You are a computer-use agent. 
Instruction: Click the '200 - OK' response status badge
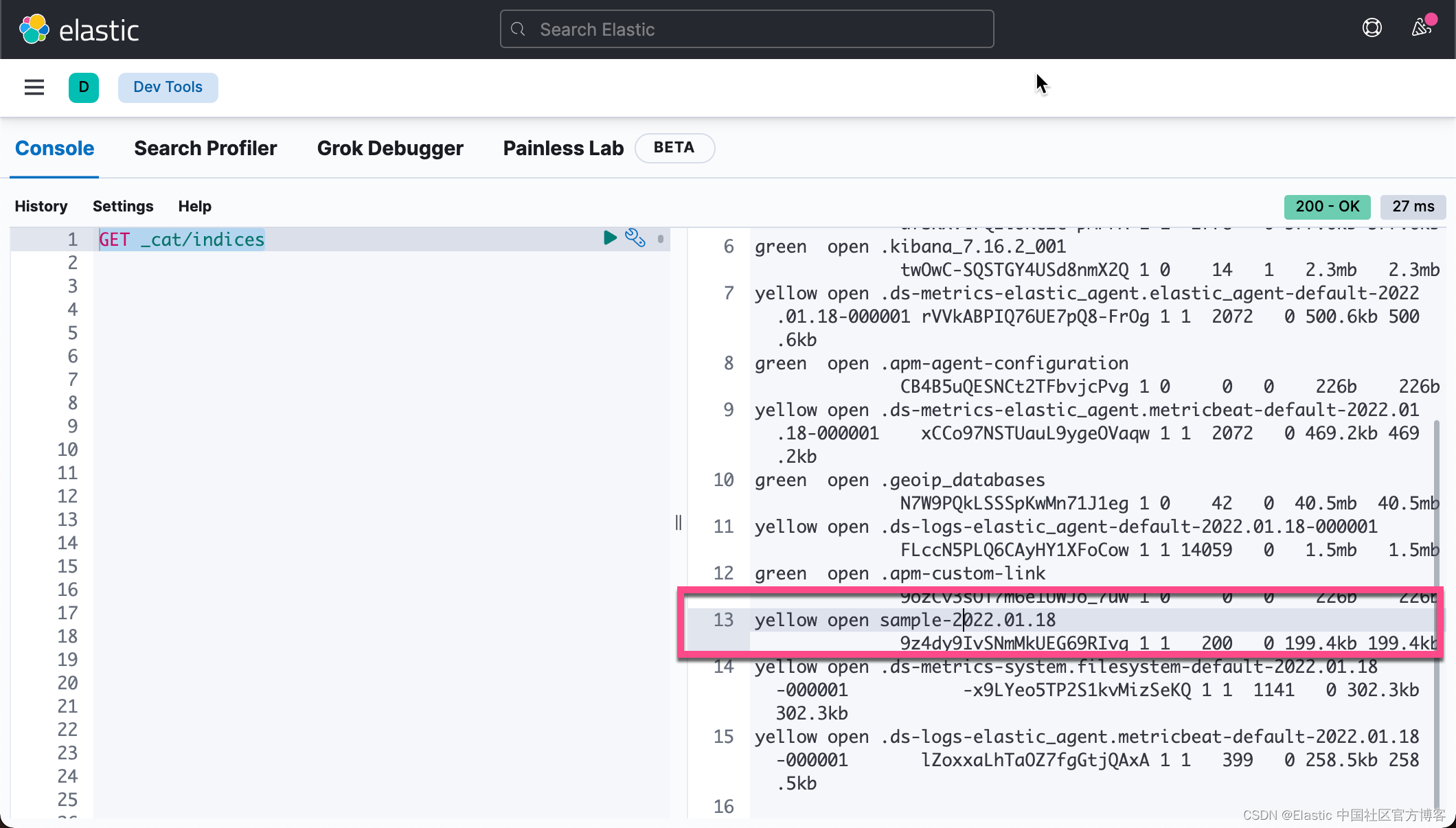click(1326, 207)
